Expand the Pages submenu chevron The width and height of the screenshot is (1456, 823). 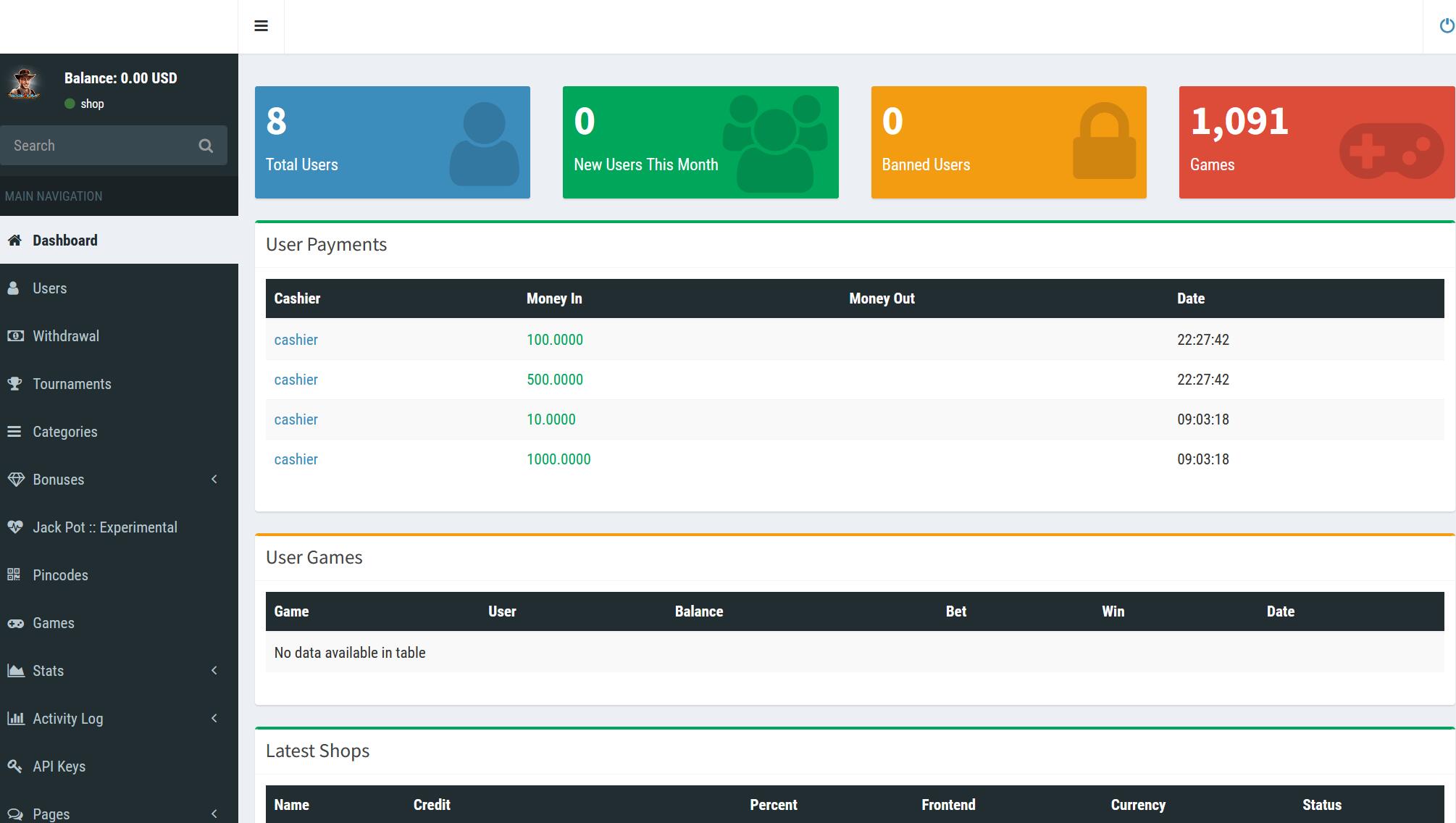[x=214, y=814]
